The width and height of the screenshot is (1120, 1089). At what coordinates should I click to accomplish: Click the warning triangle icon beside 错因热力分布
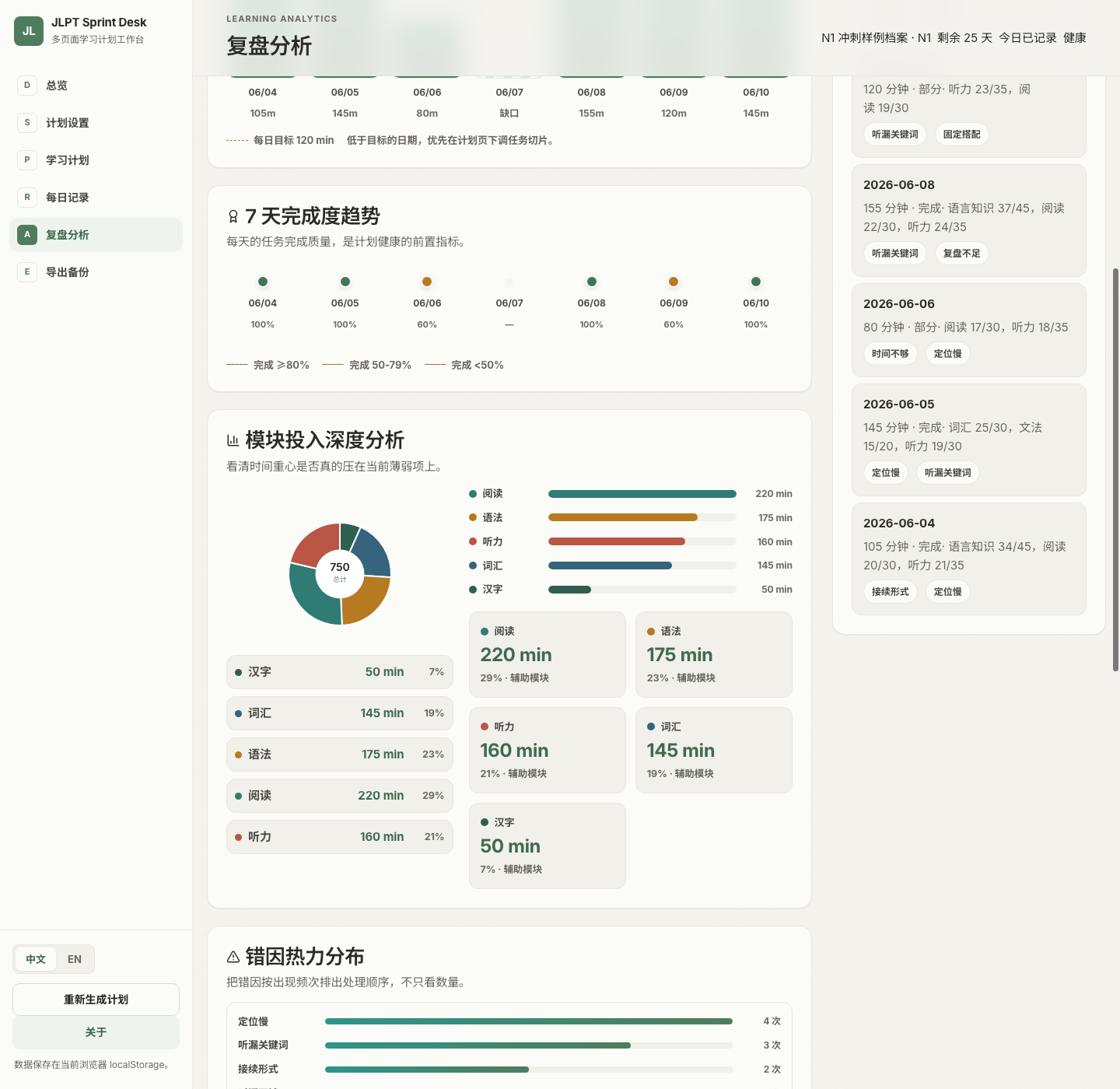pos(233,957)
